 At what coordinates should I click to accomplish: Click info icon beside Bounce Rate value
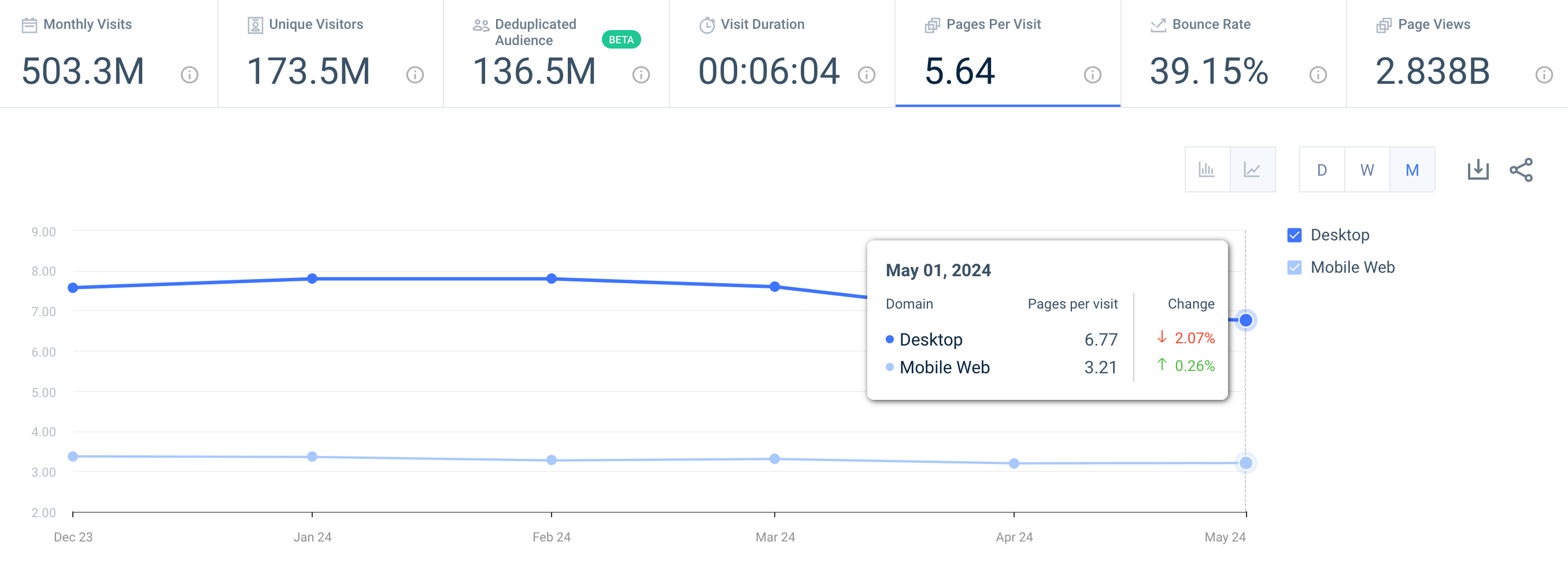click(x=1318, y=75)
